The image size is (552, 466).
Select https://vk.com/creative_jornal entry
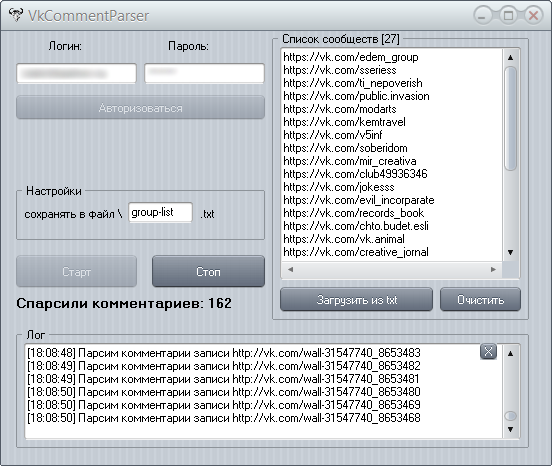(x=356, y=252)
